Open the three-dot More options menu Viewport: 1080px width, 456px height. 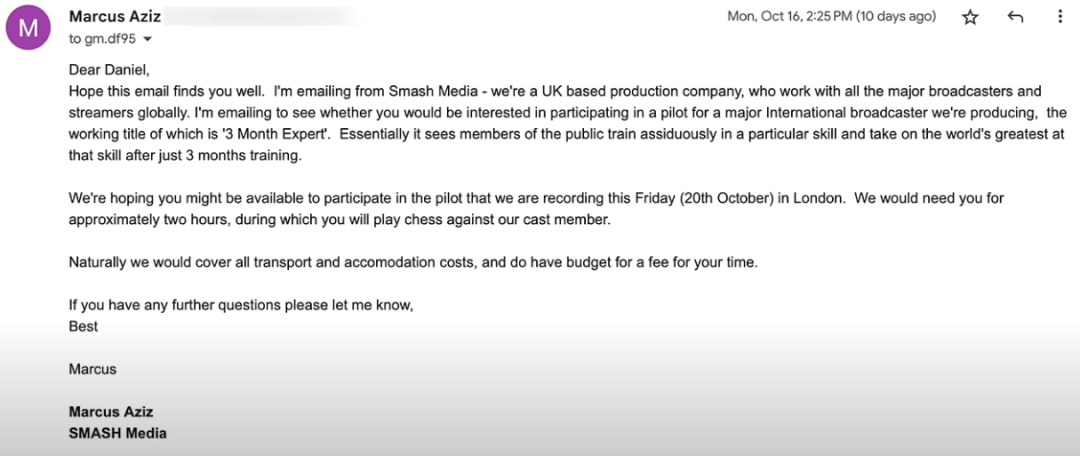(1060, 17)
